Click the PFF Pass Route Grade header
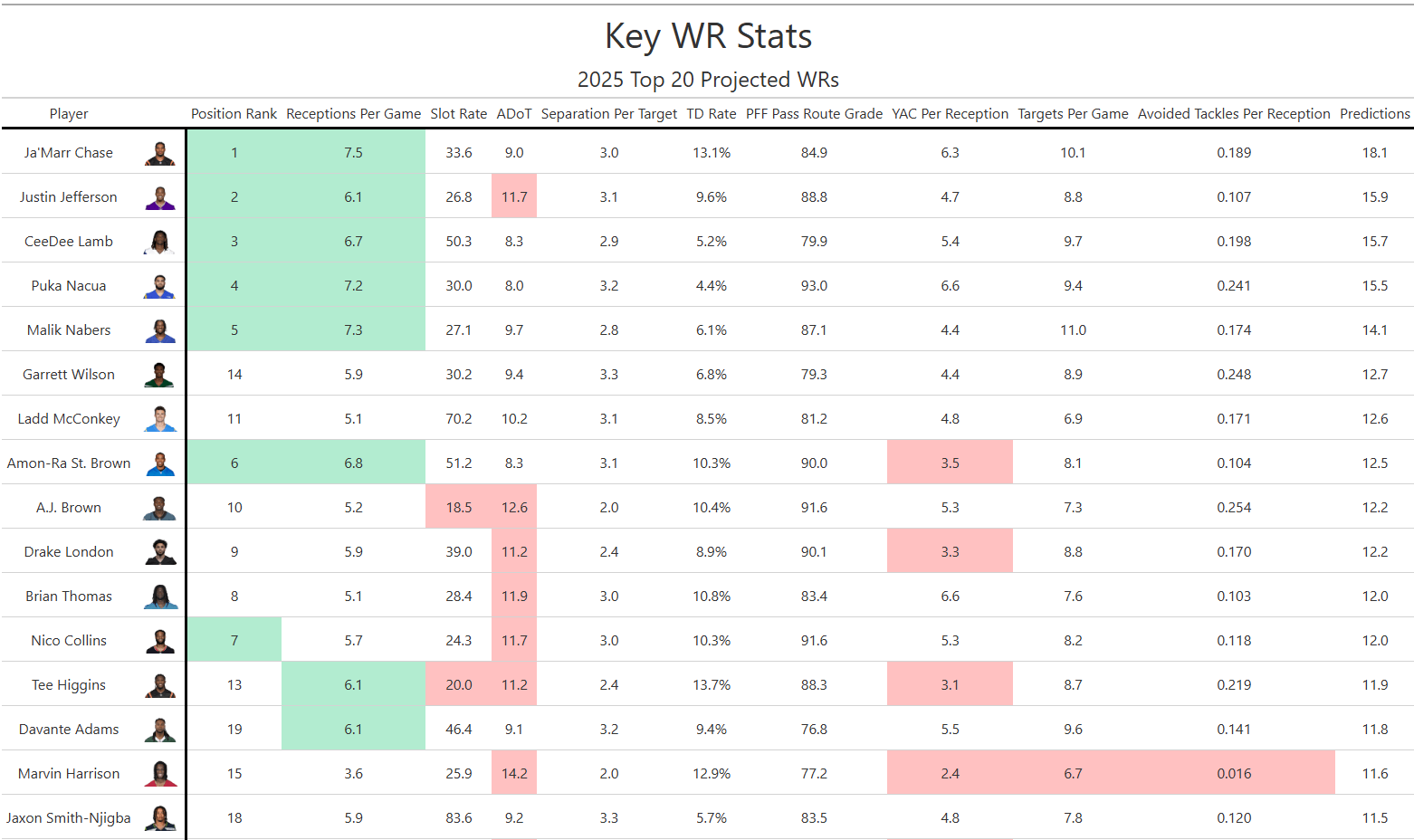Viewport: 1414px width, 840px height. [814, 114]
